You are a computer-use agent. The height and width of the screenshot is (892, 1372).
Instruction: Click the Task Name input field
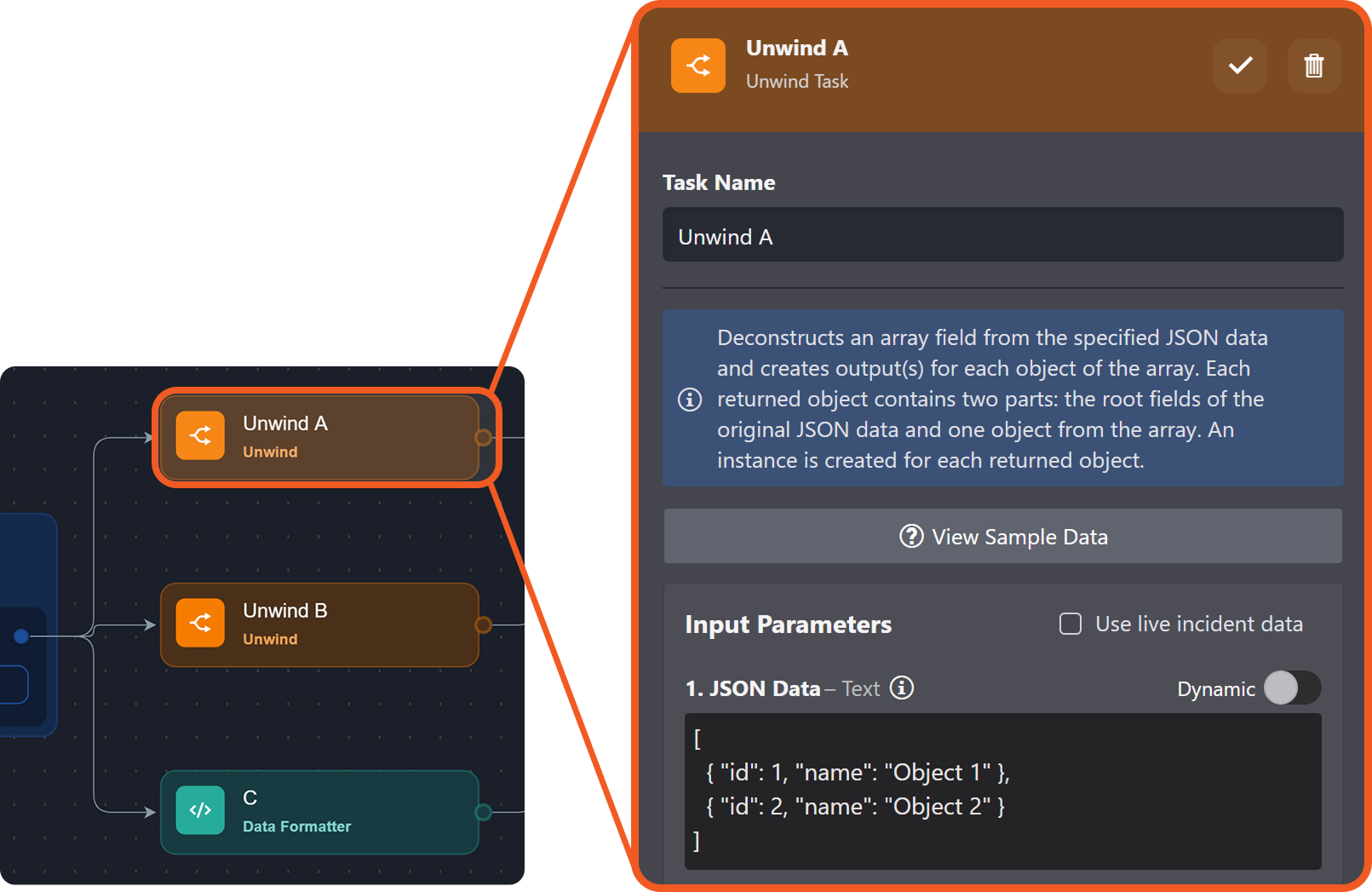1002,236
